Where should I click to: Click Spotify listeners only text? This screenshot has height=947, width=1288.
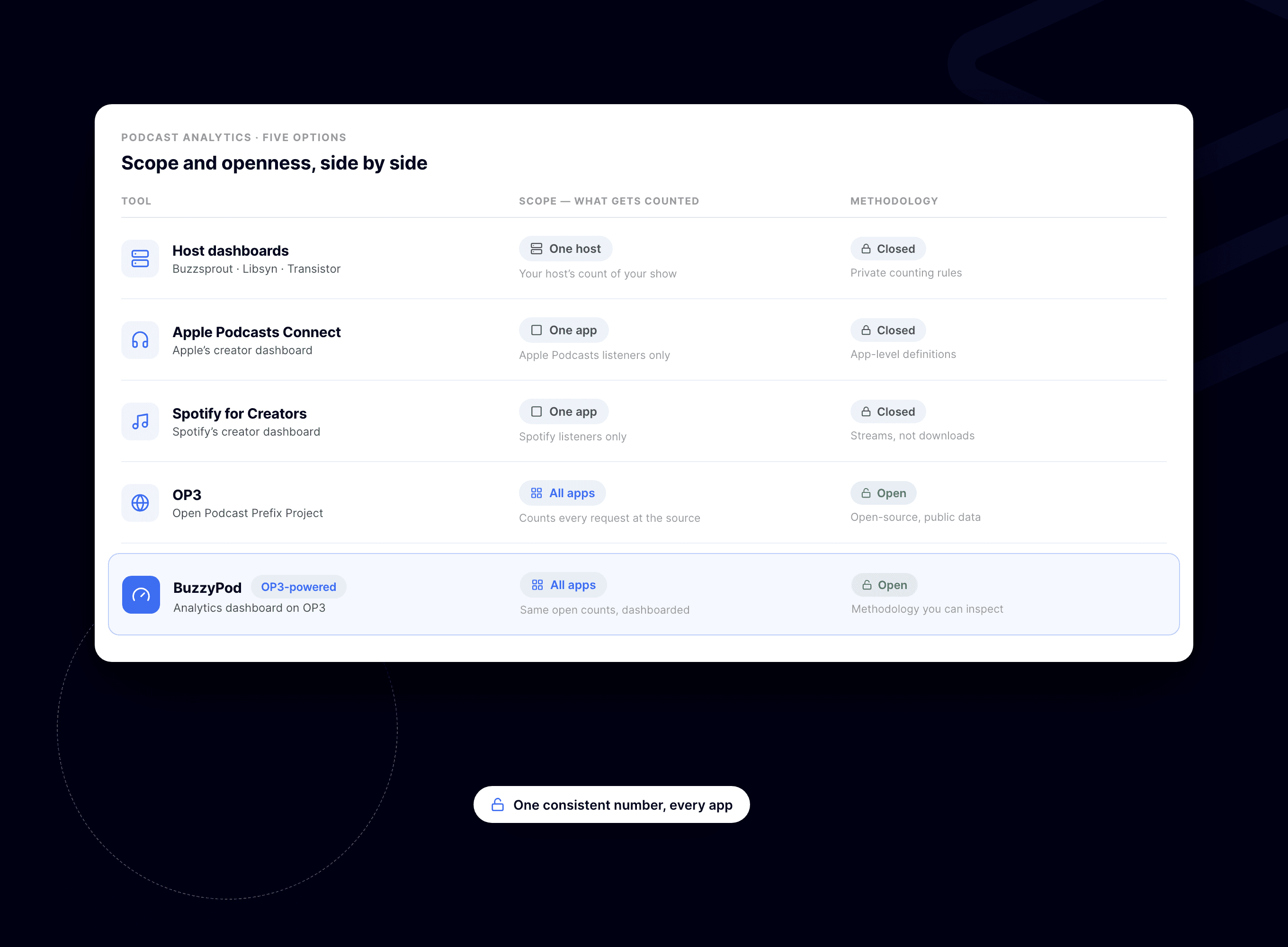point(572,436)
